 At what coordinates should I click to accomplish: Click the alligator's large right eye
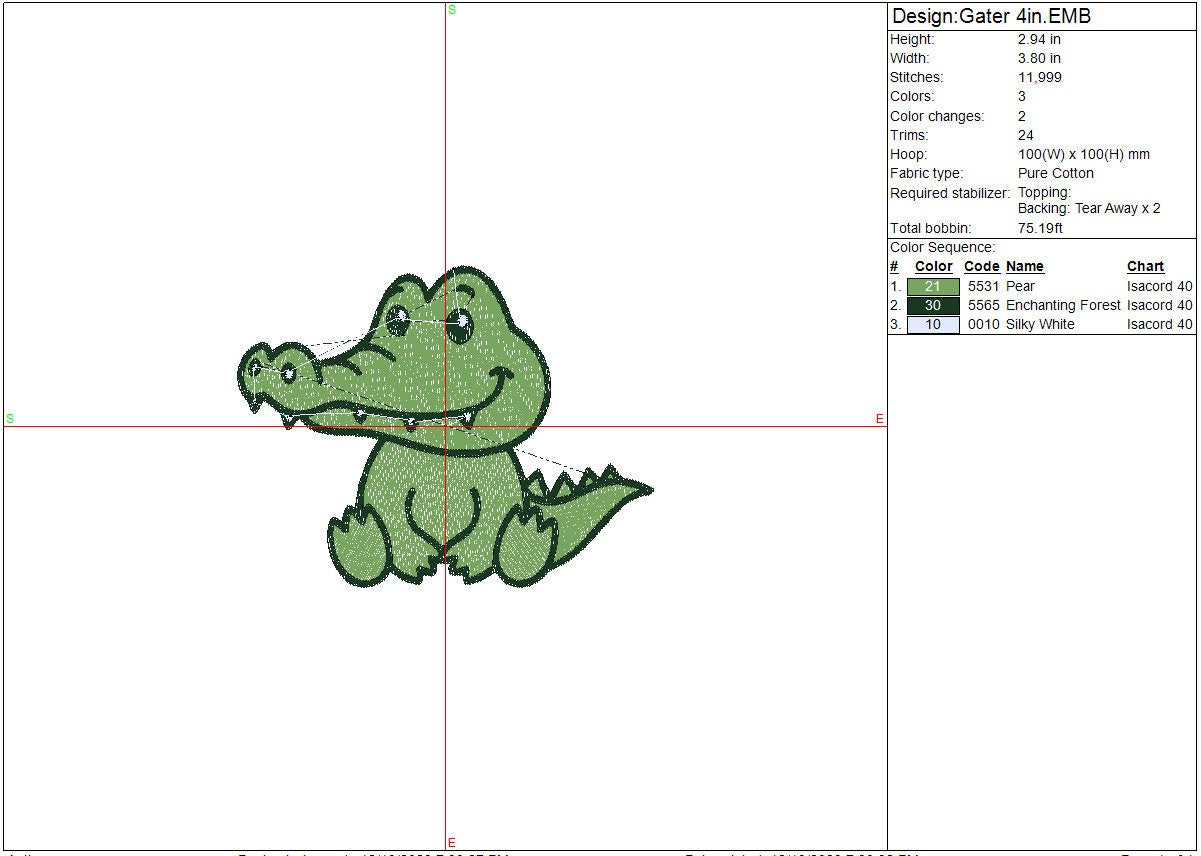tap(459, 324)
